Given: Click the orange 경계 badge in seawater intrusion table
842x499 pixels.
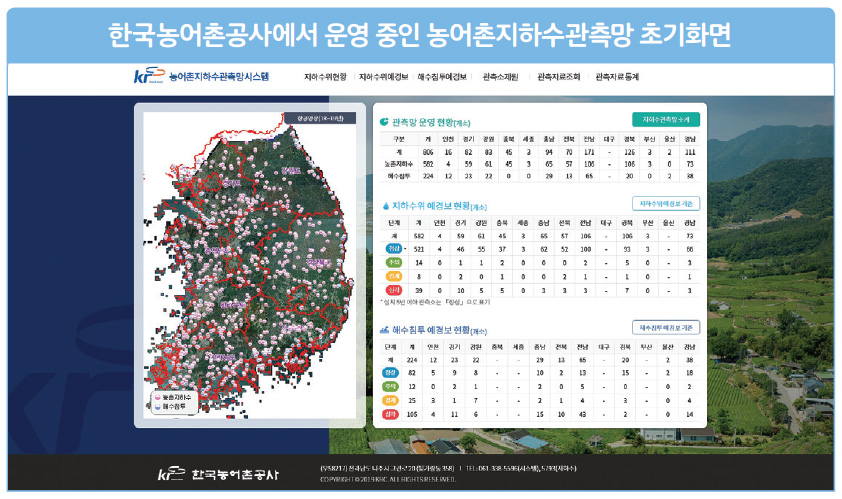Looking at the screenshot, I should (390, 401).
